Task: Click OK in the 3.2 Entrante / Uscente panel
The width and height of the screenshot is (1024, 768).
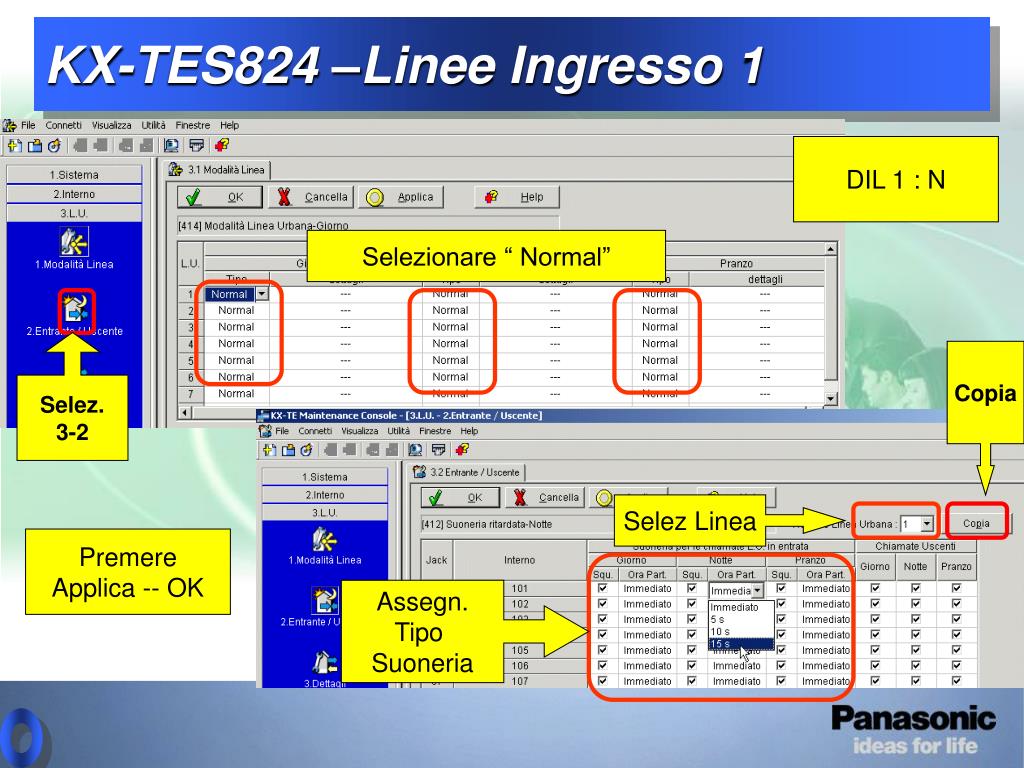Action: pos(462,498)
